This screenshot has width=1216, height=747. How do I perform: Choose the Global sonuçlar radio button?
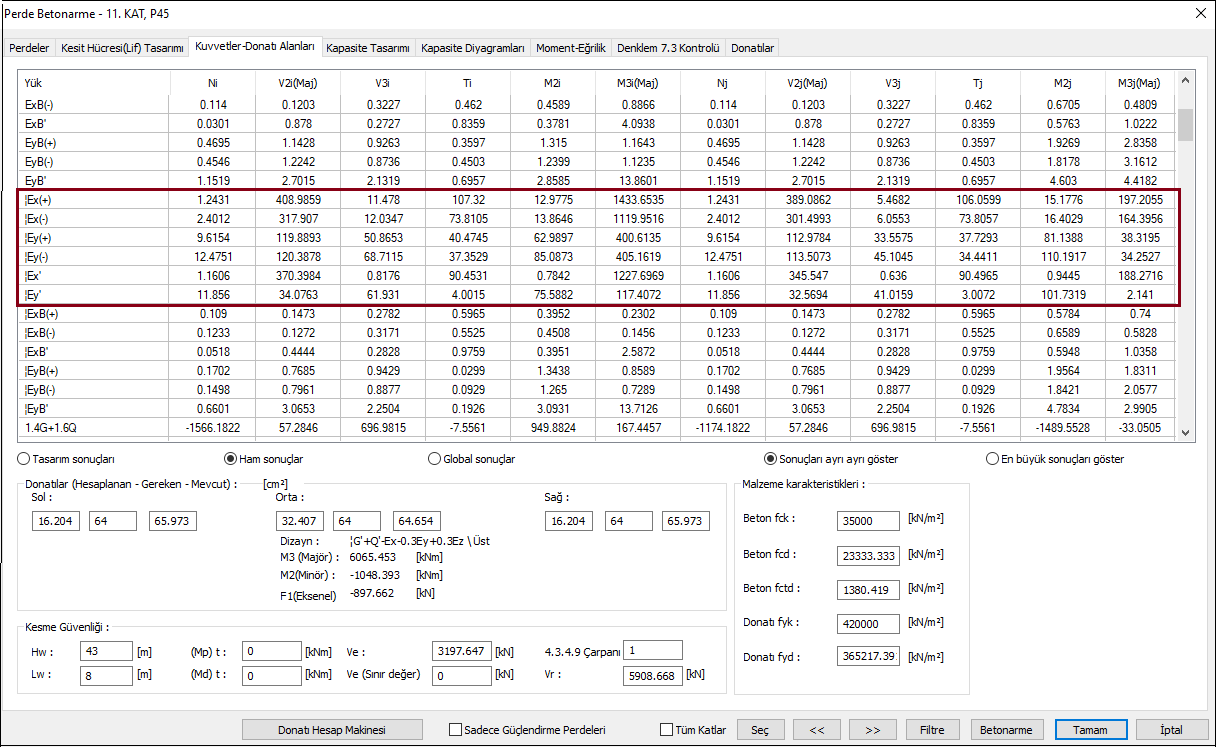click(x=434, y=459)
